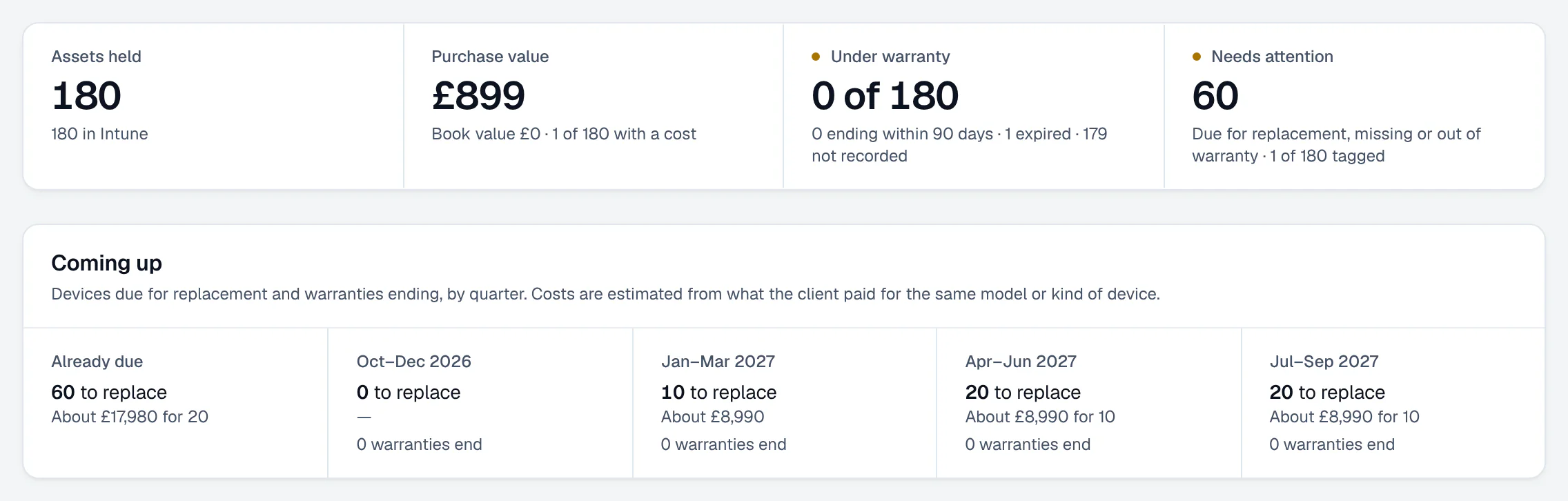Click the amber dot beside 'Under warranty'
This screenshot has width=1568, height=501.
816,57
